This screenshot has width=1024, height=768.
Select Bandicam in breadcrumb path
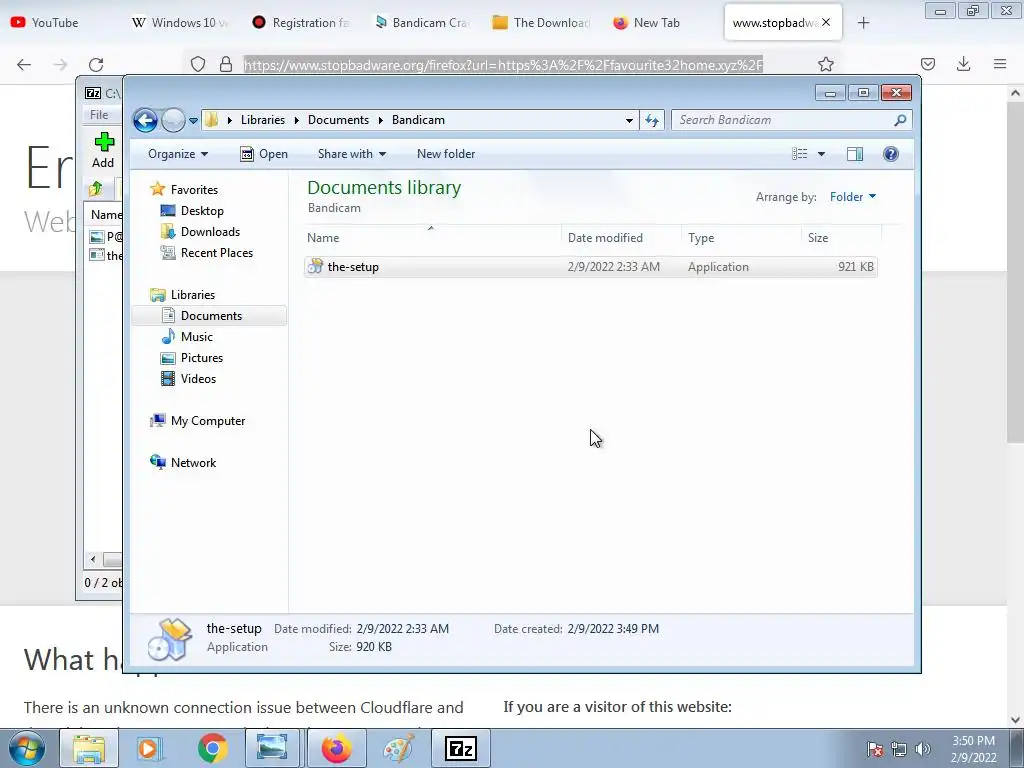(x=418, y=120)
